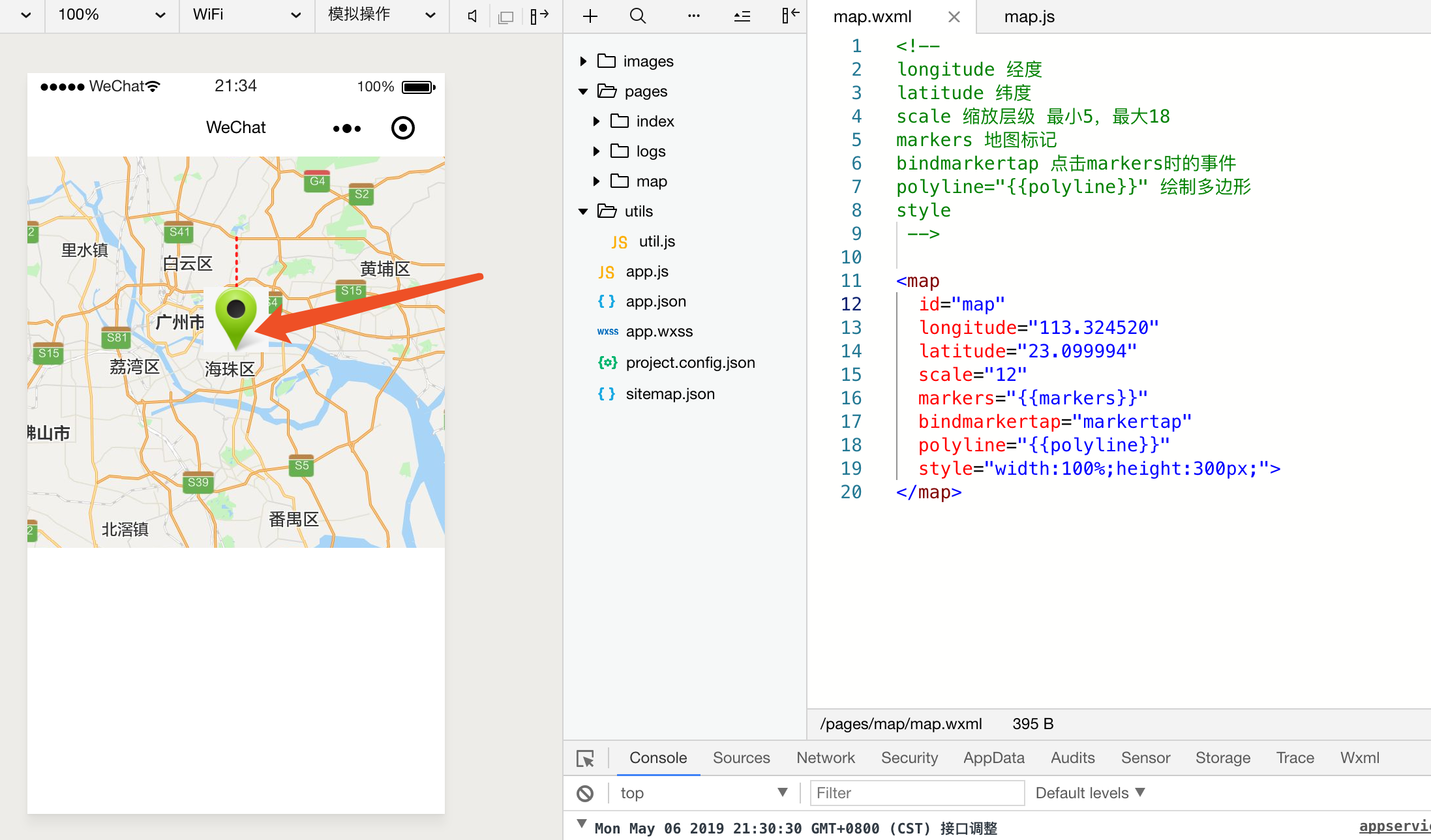Open the zoom level 100% dropdown

coord(111,14)
